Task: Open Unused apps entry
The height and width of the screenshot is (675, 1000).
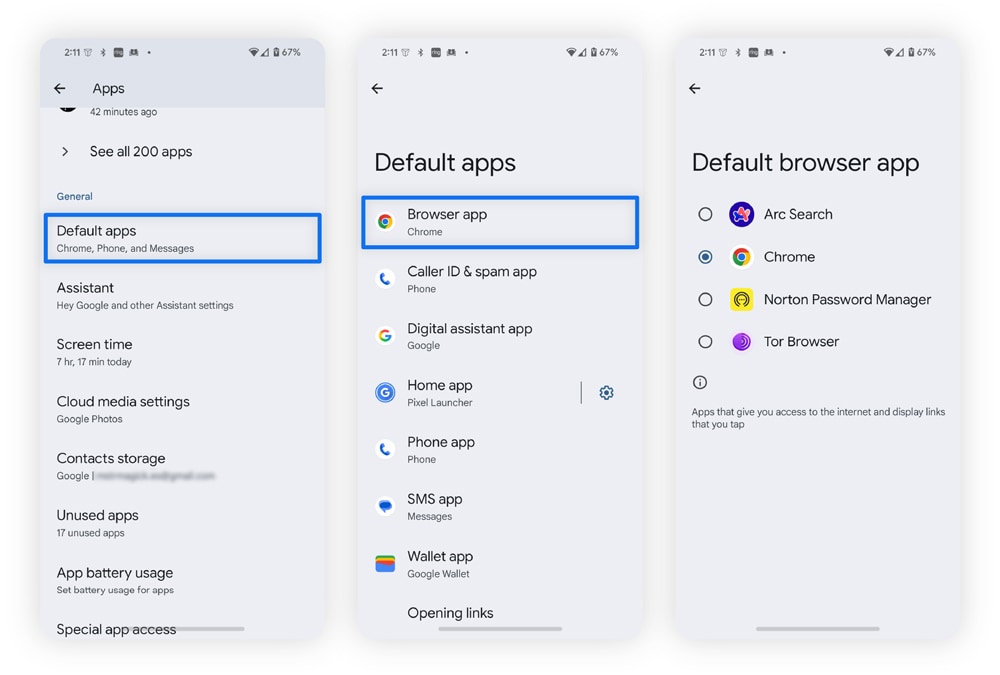Action: pos(182,523)
